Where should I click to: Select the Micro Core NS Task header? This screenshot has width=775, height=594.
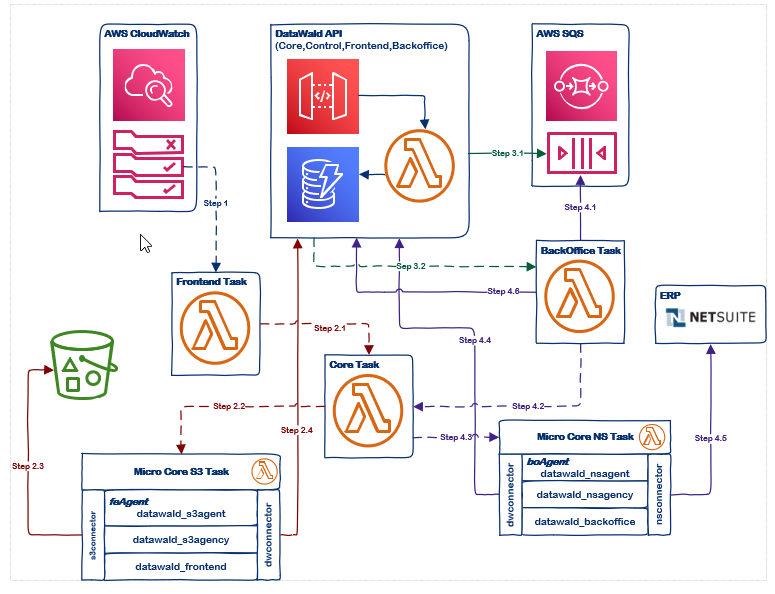[x=585, y=437]
